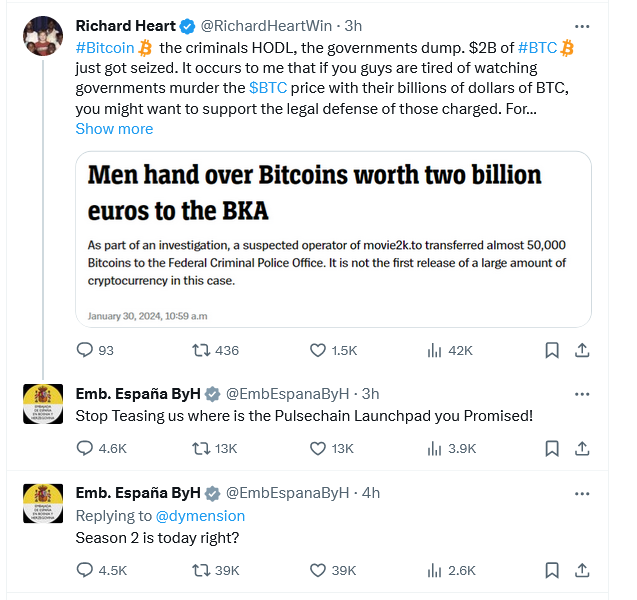This screenshot has height=600, width=637.
Task: Expand tweet text with Show more
Action: point(114,129)
